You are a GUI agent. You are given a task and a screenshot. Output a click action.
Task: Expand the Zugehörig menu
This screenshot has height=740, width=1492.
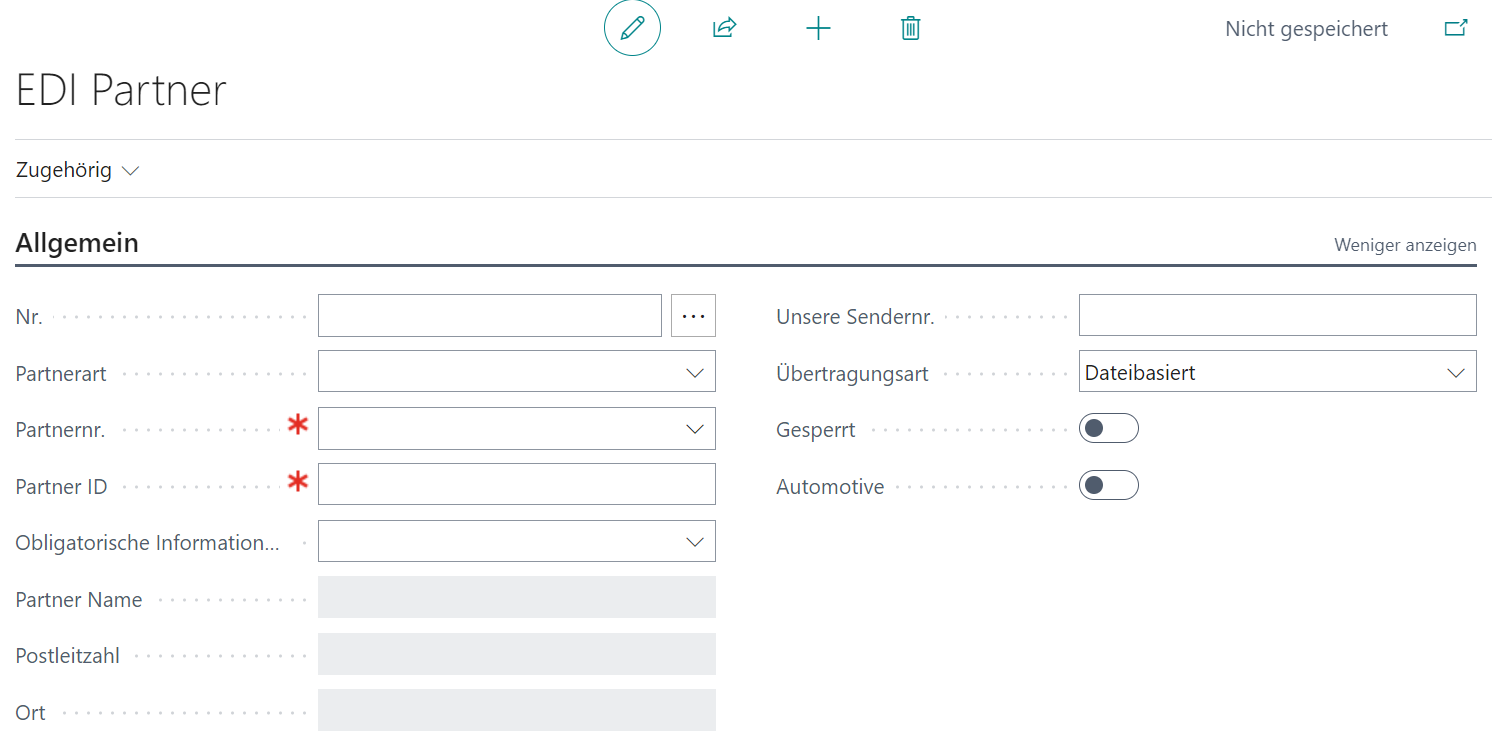(x=77, y=170)
